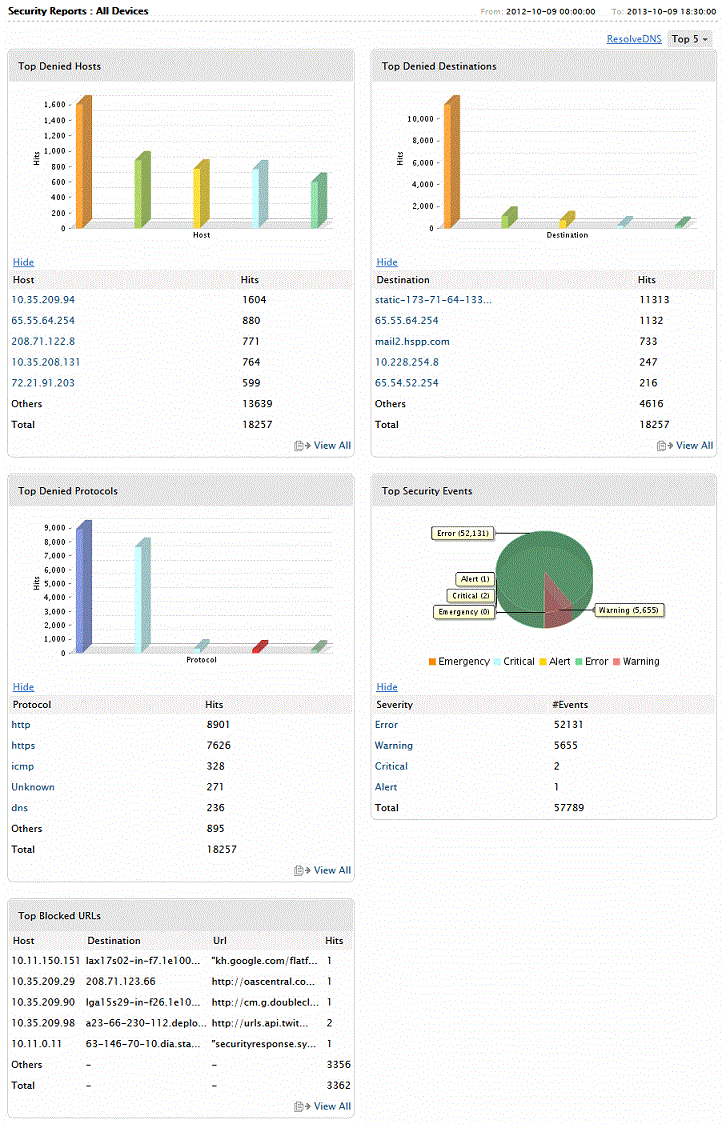Click blocked URL row host 10.35.209.29
The image size is (726, 1124).
(x=43, y=981)
